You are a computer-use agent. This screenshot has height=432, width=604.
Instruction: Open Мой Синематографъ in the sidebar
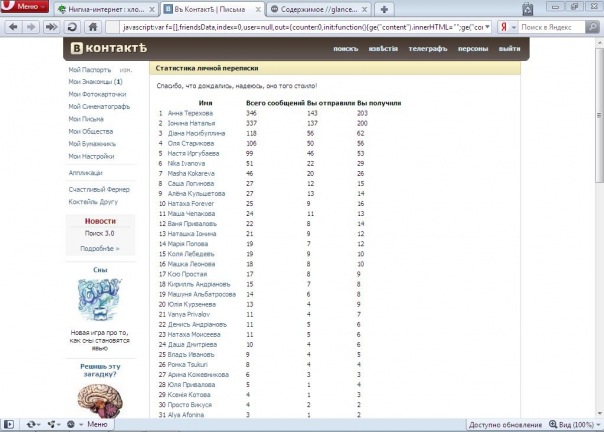coord(99,106)
